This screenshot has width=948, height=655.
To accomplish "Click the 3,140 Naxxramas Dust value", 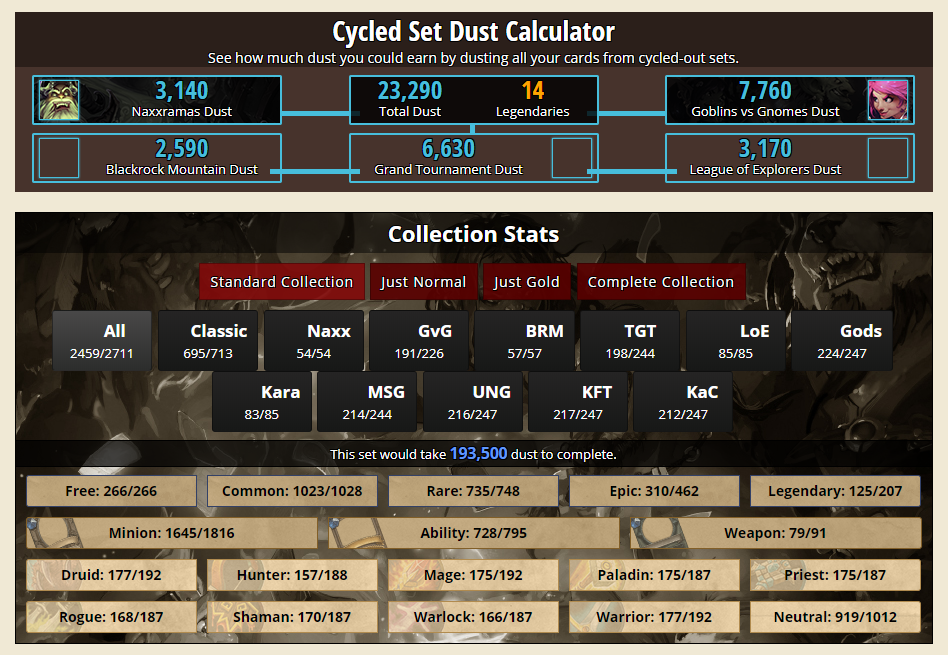I will [181, 91].
